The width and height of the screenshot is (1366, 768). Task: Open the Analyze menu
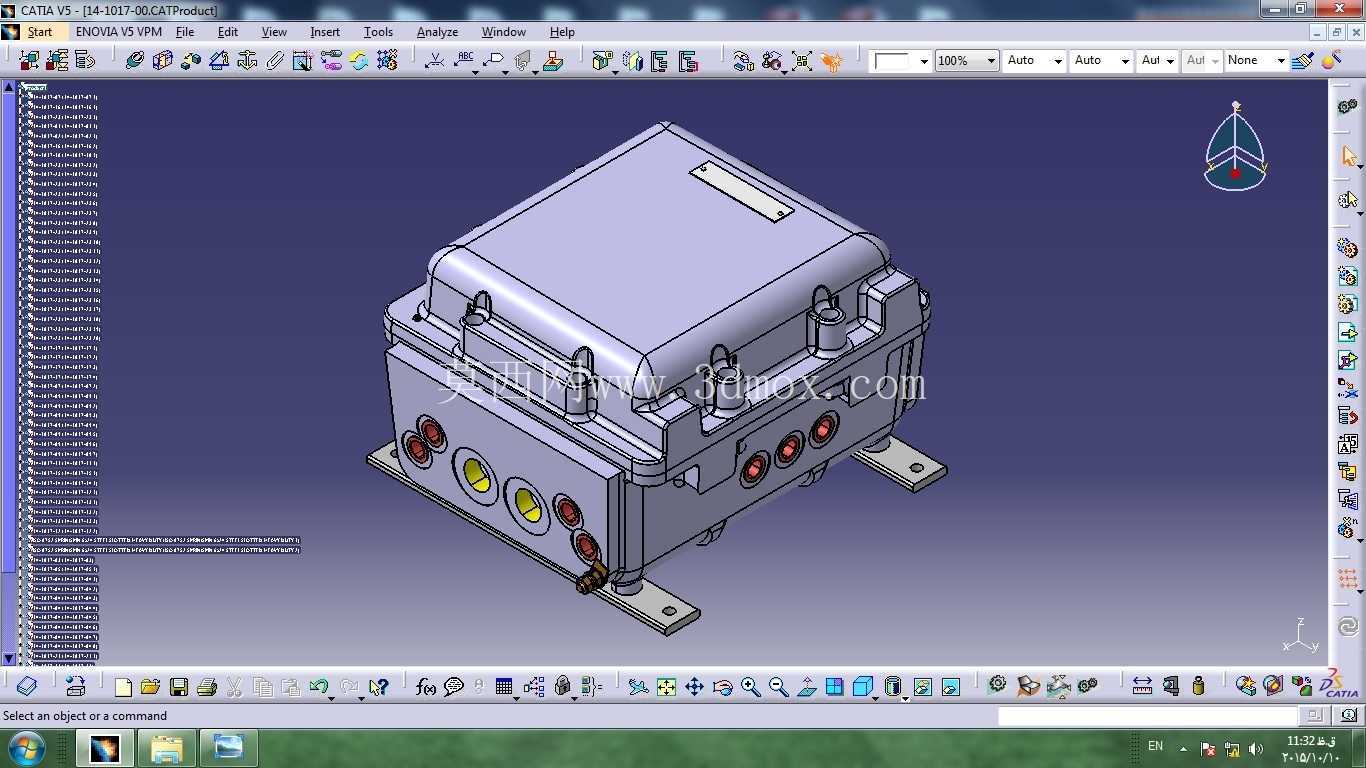click(x=437, y=32)
